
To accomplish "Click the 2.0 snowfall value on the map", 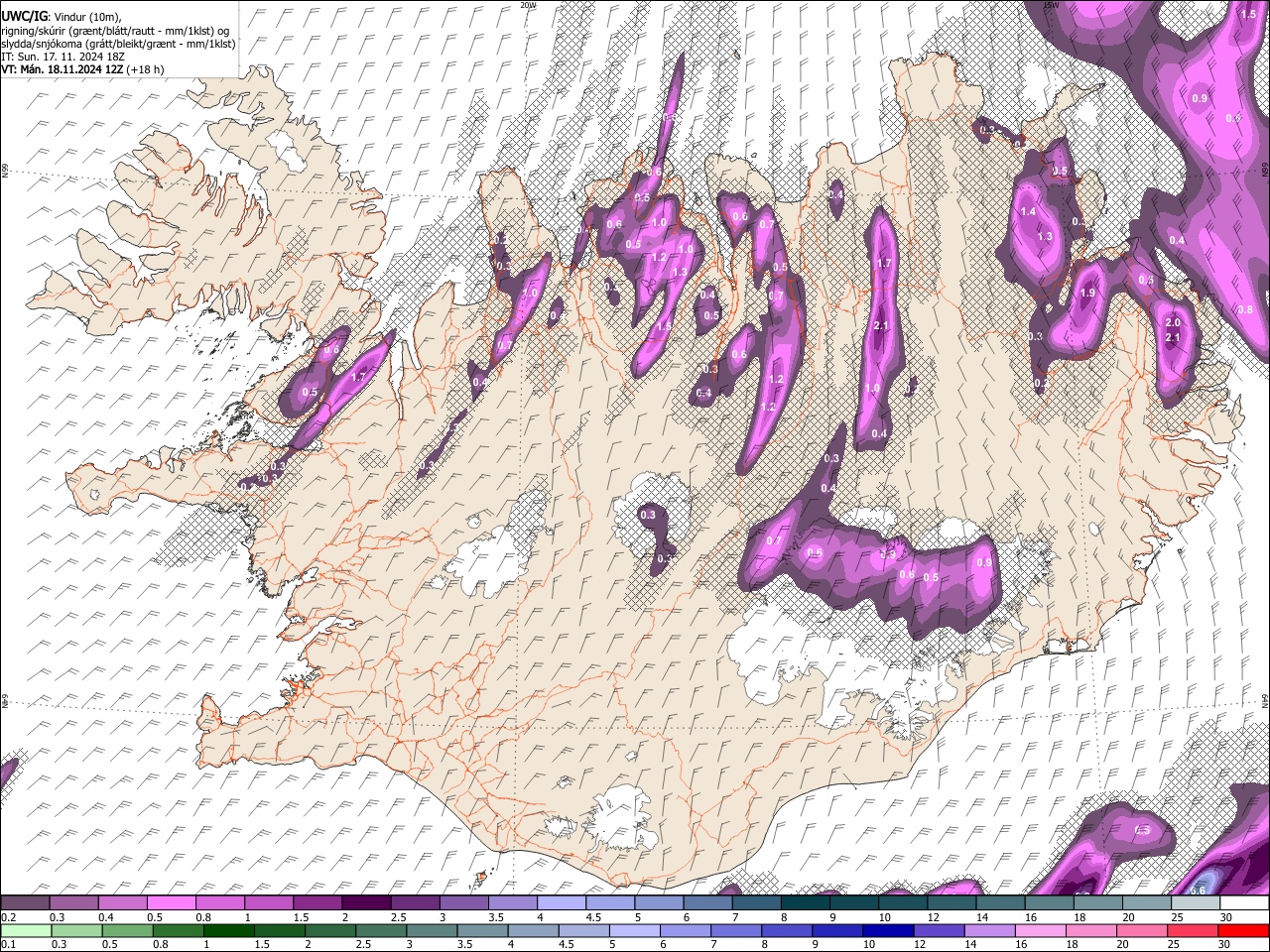I will coord(1172,323).
